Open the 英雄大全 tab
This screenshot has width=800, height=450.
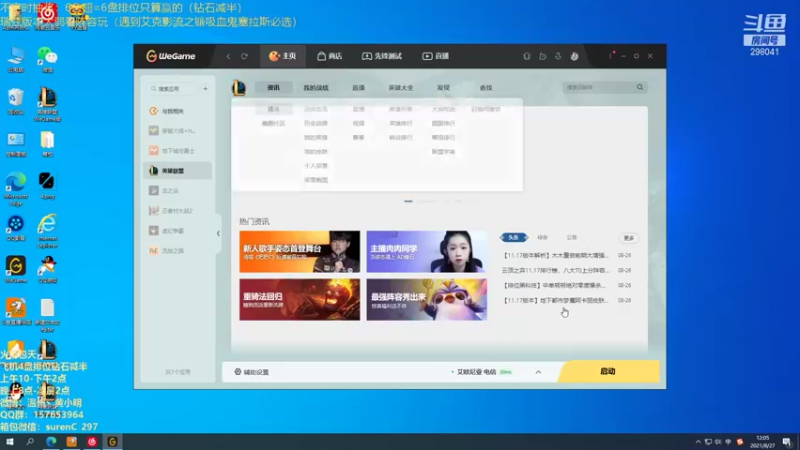click(401, 88)
